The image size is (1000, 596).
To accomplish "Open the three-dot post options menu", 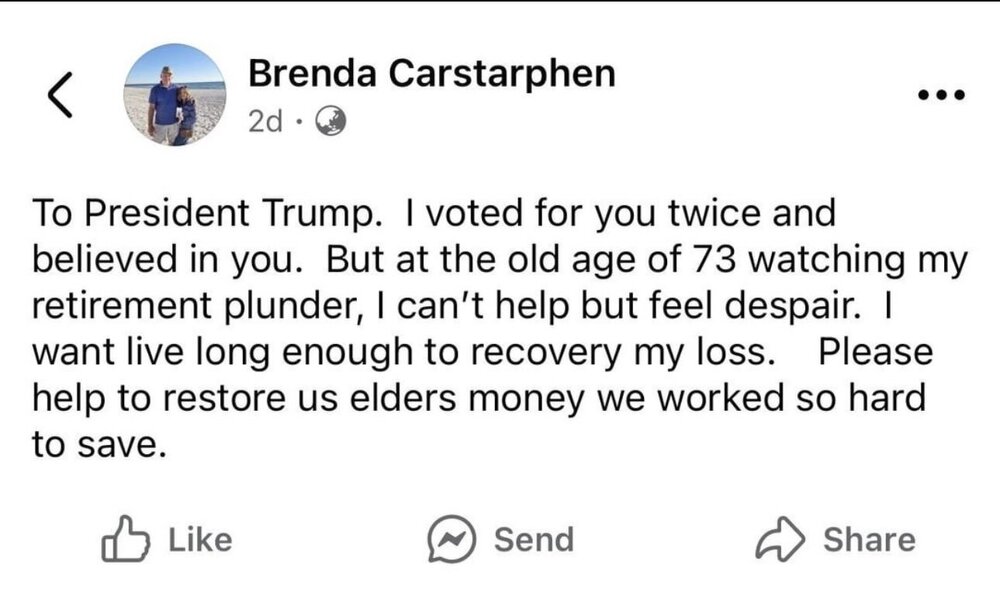I will (941, 97).
